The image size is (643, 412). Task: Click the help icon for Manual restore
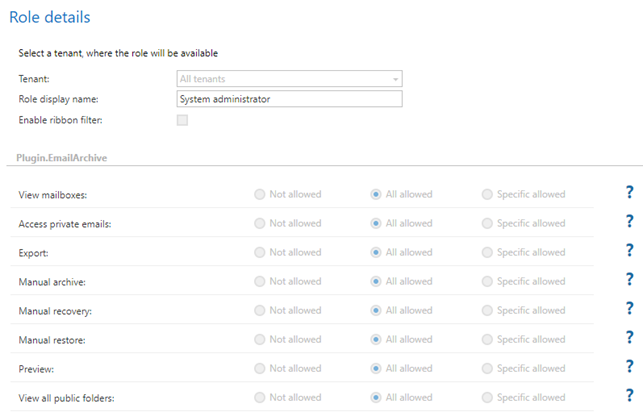629,338
